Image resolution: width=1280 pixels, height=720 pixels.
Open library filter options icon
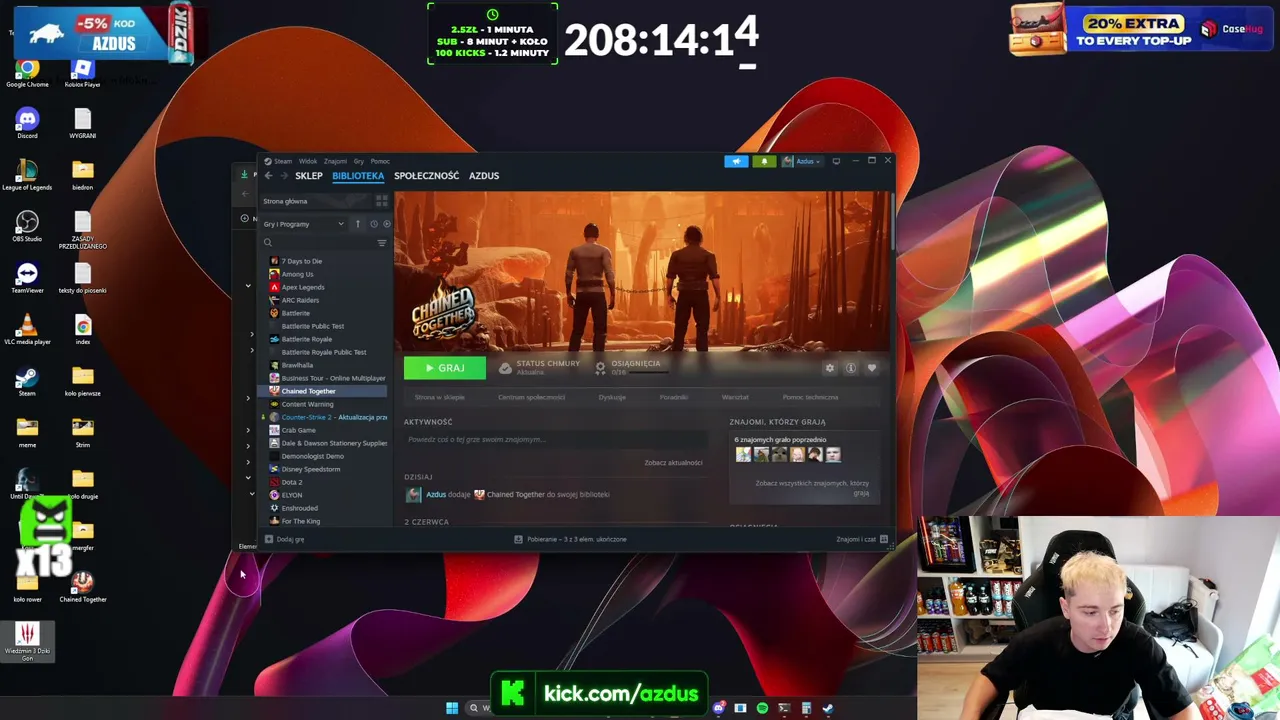click(381, 243)
